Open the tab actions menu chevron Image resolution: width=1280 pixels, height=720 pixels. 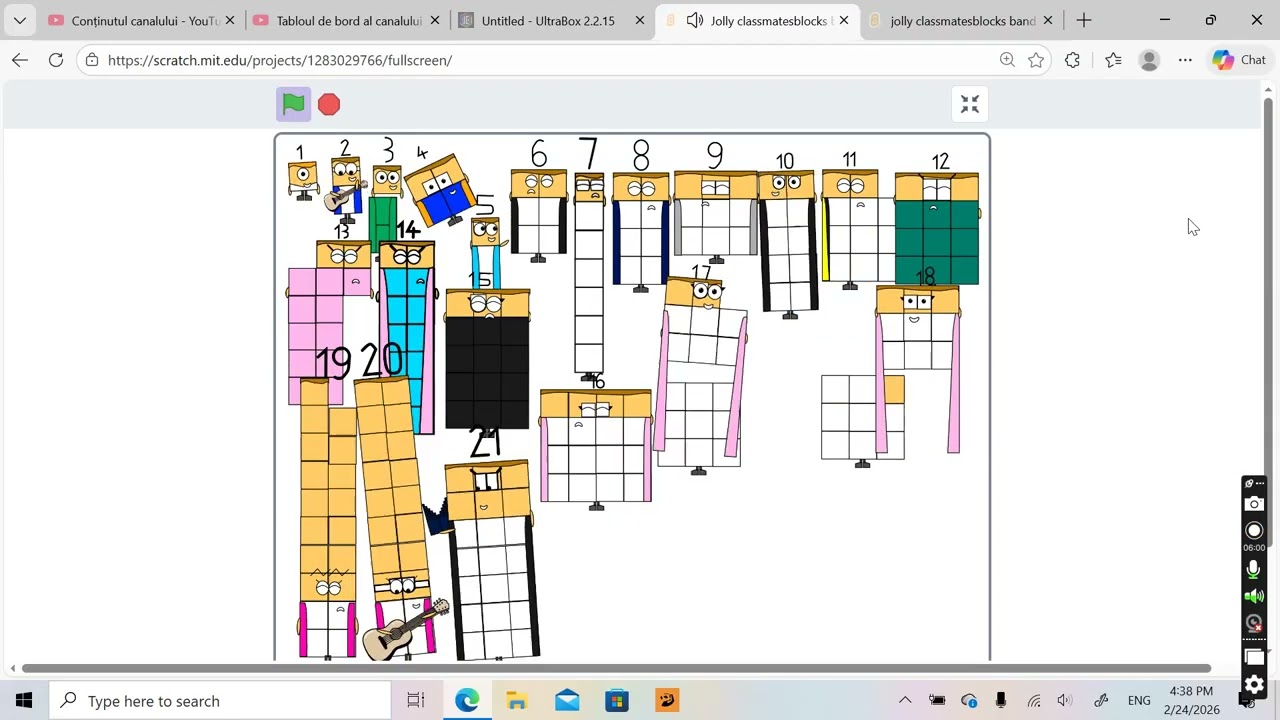[19, 20]
